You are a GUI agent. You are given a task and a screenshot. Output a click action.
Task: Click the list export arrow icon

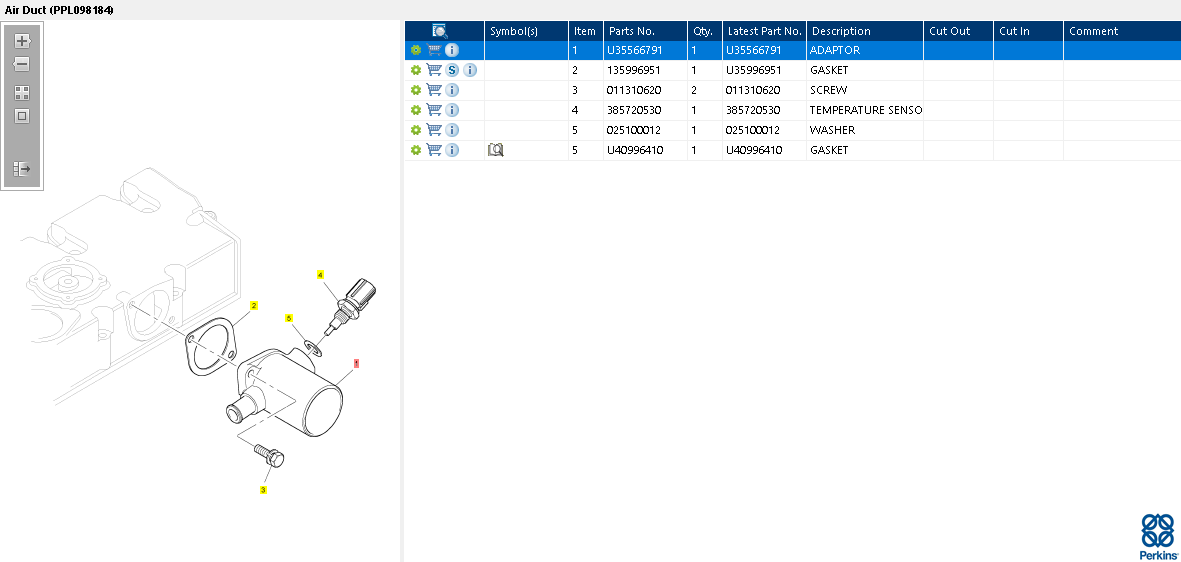click(x=22, y=169)
